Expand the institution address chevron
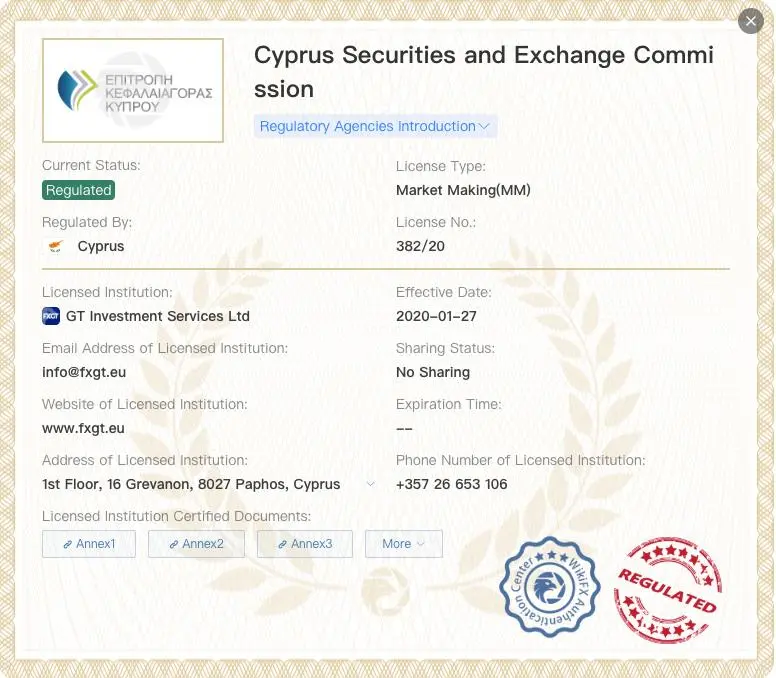The width and height of the screenshot is (776, 678). coord(370,484)
